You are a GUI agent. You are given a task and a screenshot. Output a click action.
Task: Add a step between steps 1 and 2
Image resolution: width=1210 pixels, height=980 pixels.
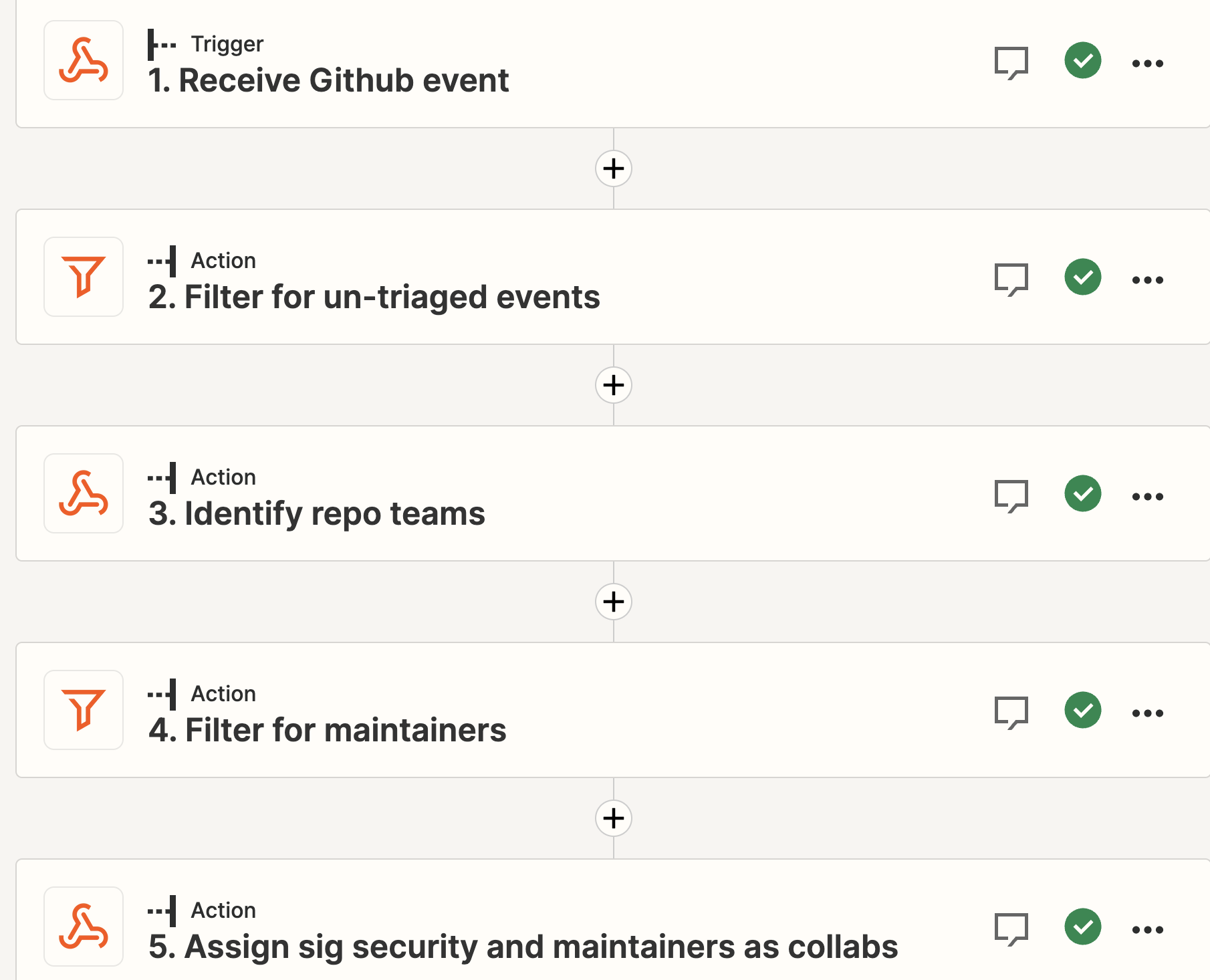613,168
